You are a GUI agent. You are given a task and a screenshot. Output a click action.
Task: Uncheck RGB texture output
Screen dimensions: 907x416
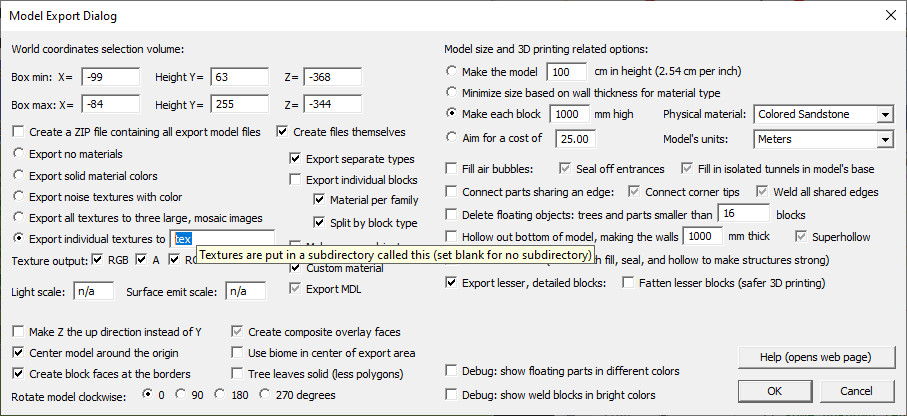coord(97,260)
